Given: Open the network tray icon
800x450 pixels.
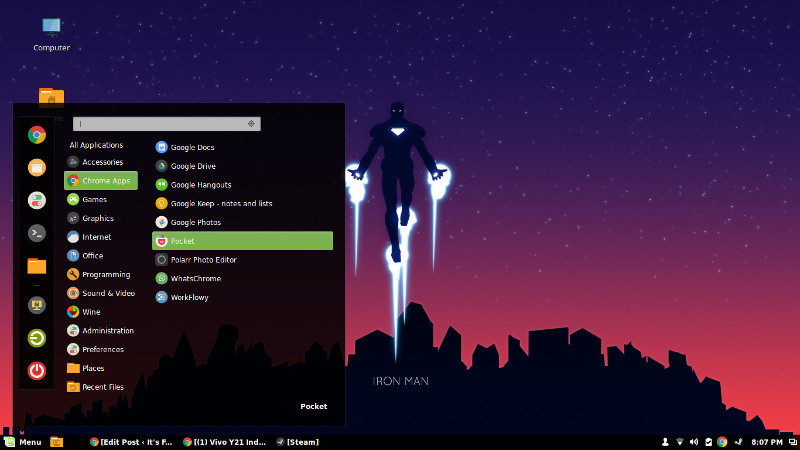Looking at the screenshot, I should tap(680, 442).
